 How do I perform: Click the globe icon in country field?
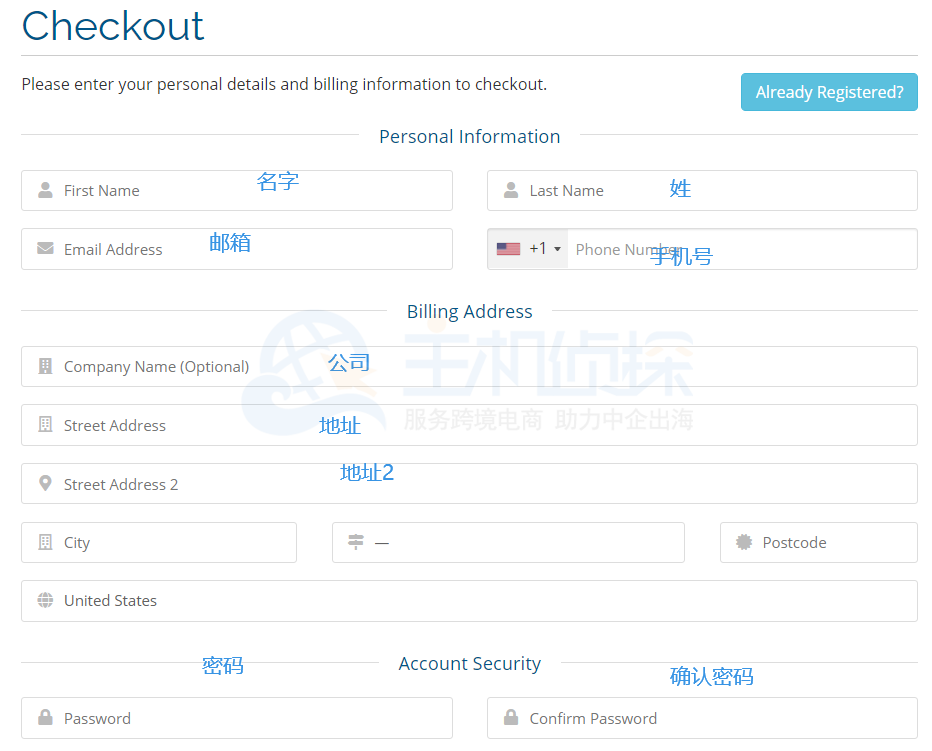point(45,600)
